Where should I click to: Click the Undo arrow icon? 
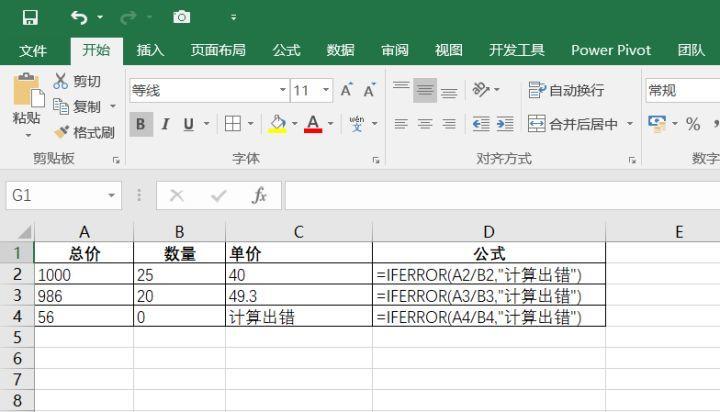tap(80, 17)
